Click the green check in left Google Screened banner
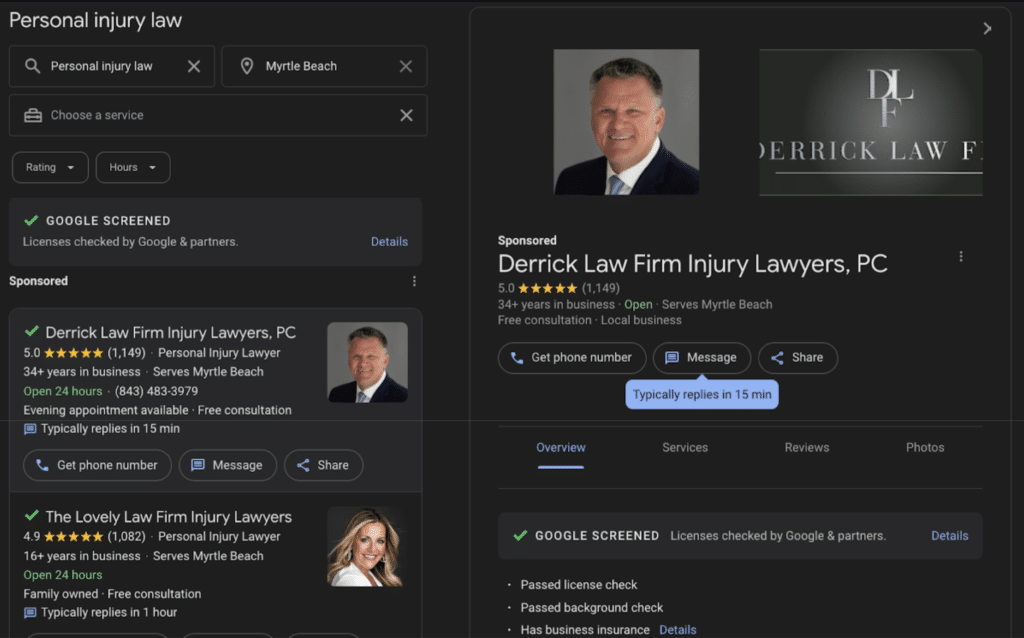Screen dimensions: 1024x638 [31, 220]
